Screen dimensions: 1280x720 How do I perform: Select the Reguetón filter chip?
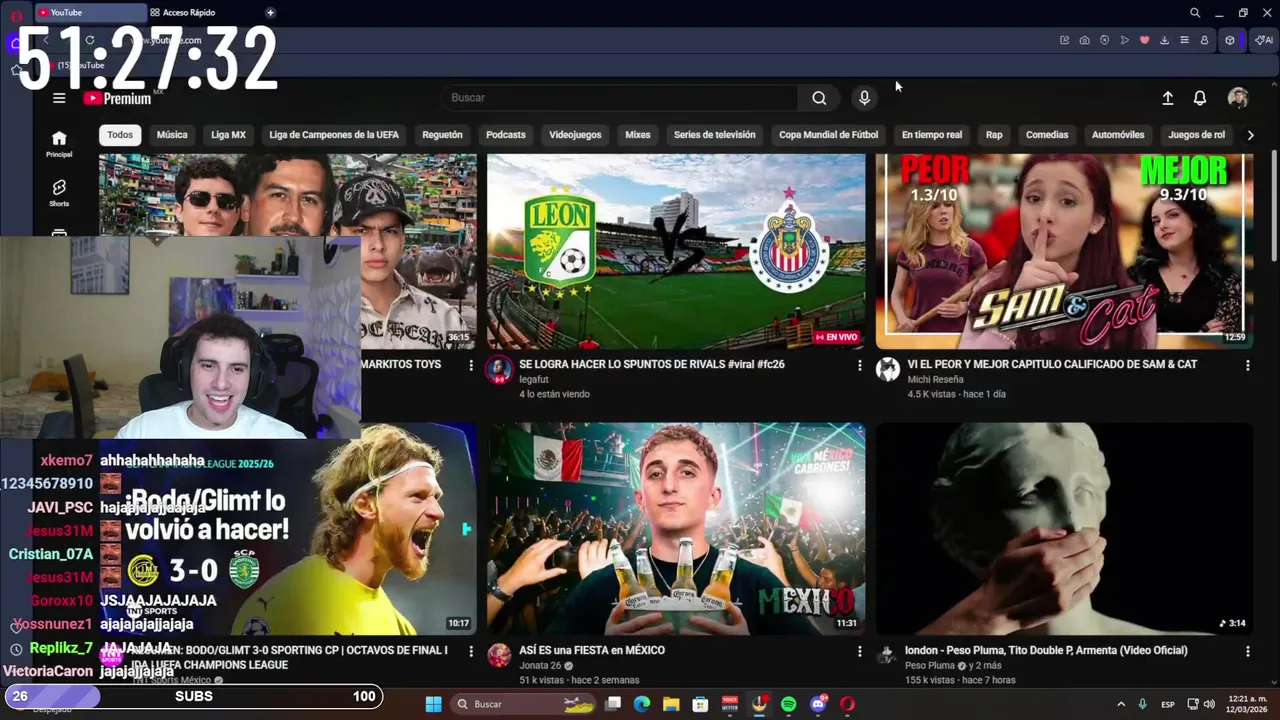pos(442,135)
